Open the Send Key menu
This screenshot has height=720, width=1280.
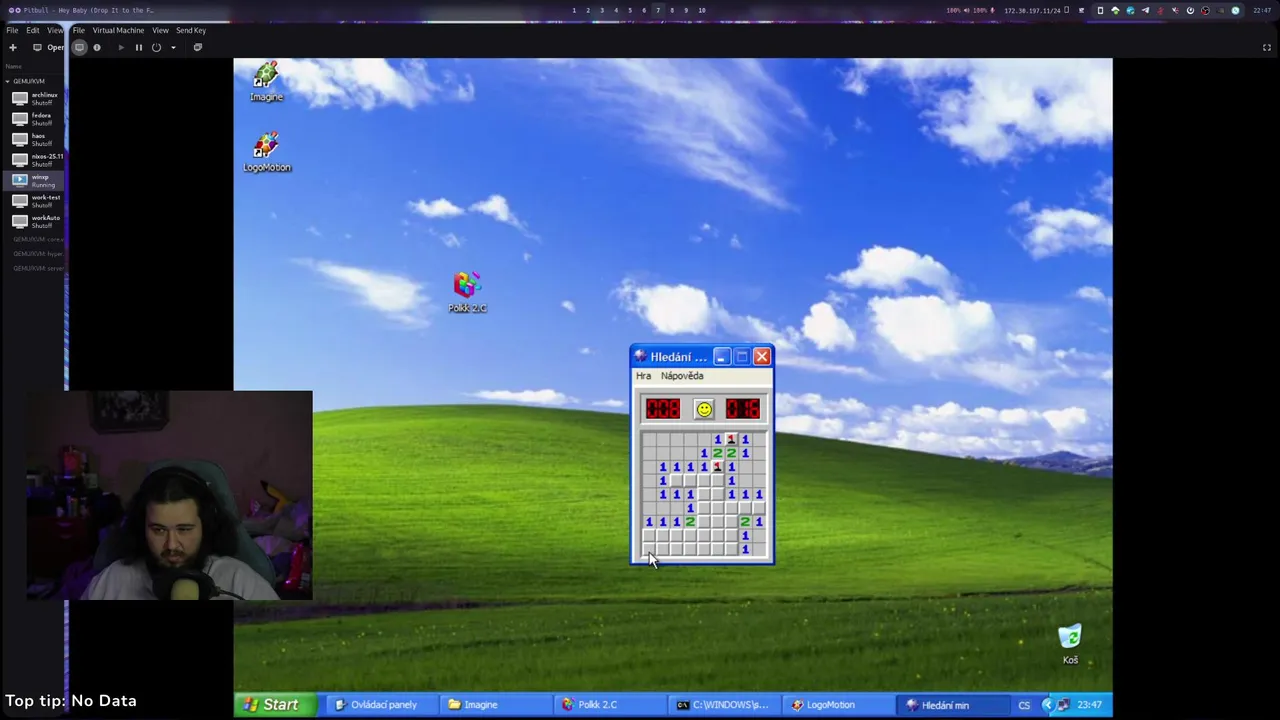(x=191, y=30)
